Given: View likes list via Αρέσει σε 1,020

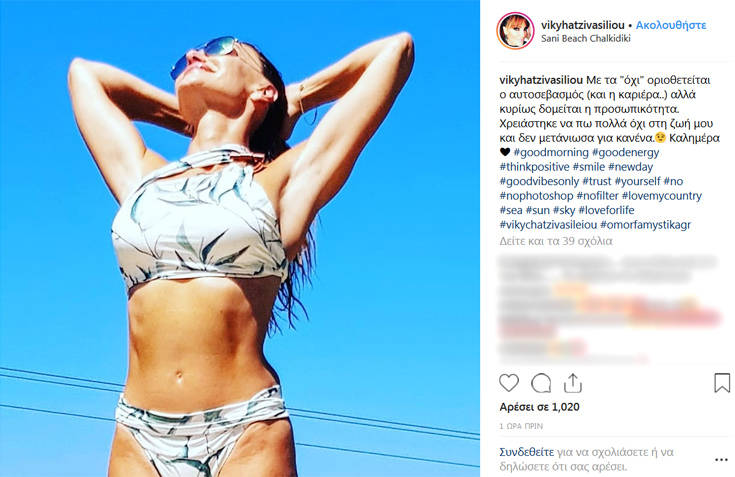Looking at the screenshot, I should click(540, 407).
